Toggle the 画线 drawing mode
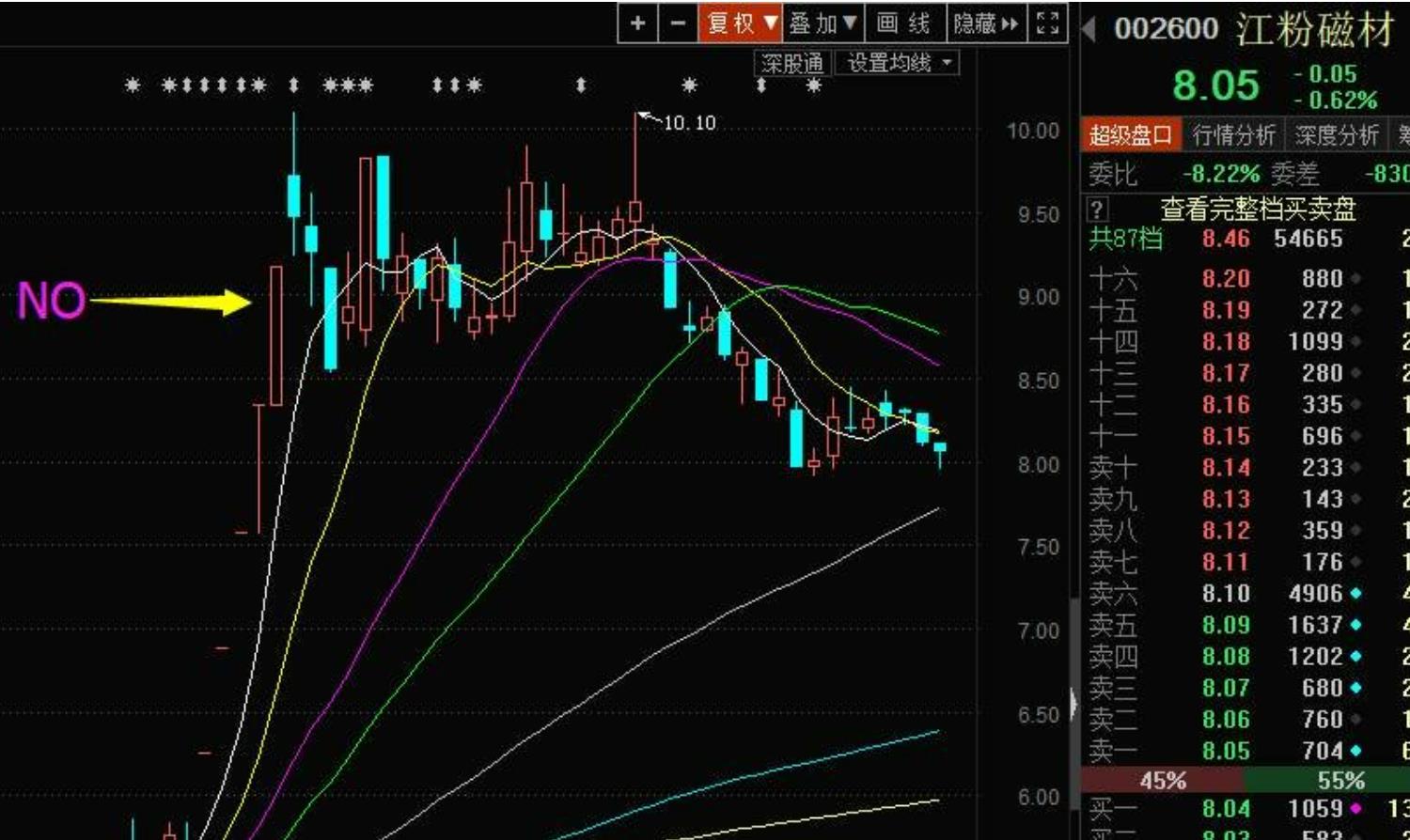This screenshot has height=840, width=1410. point(902,23)
